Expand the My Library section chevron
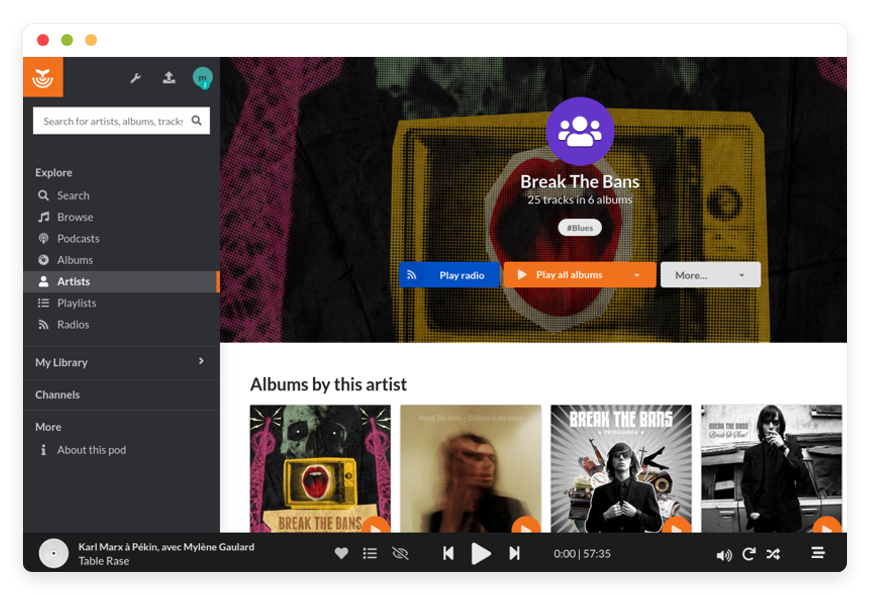The height and width of the screenshot is (595, 870). (x=201, y=361)
